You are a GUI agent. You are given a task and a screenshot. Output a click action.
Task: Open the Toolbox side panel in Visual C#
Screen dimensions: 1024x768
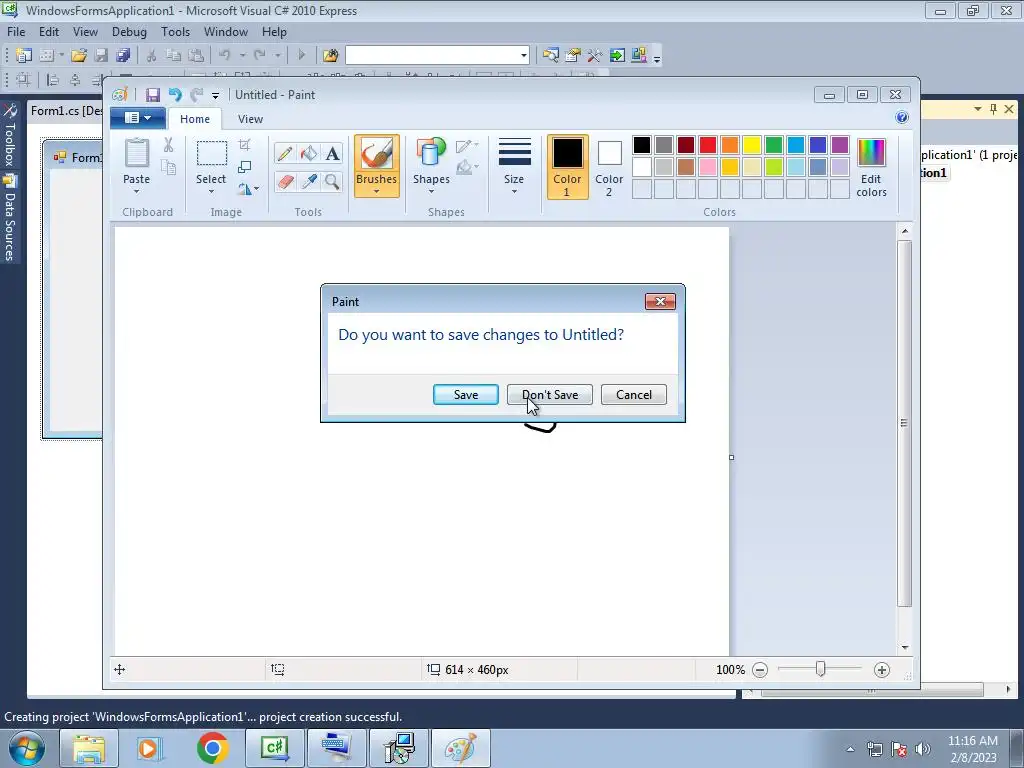click(x=10, y=135)
